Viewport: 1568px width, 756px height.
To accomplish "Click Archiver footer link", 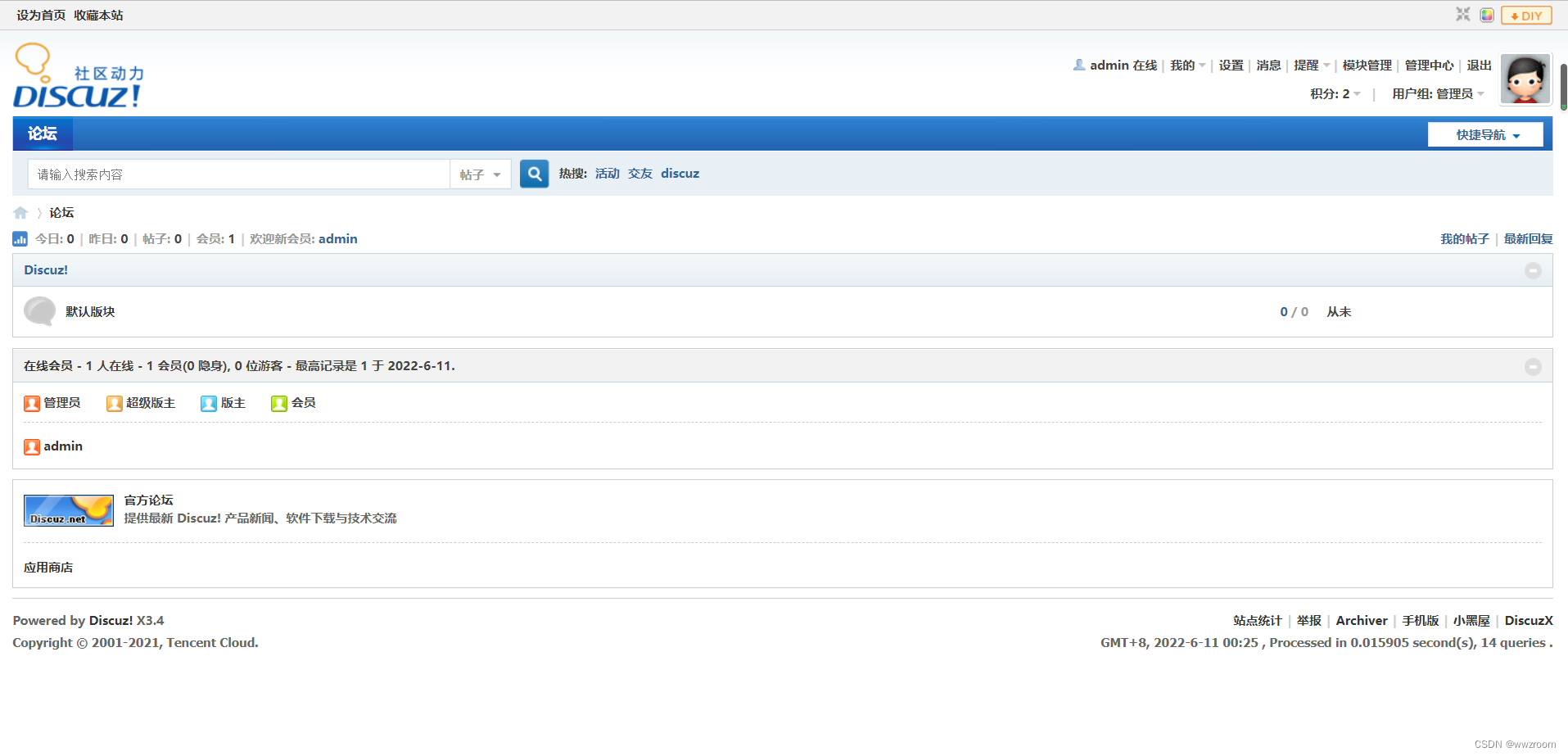I will (x=1362, y=621).
